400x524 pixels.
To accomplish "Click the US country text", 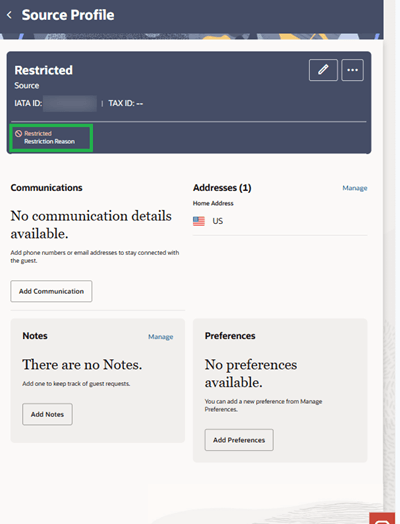I will pos(218,221).
